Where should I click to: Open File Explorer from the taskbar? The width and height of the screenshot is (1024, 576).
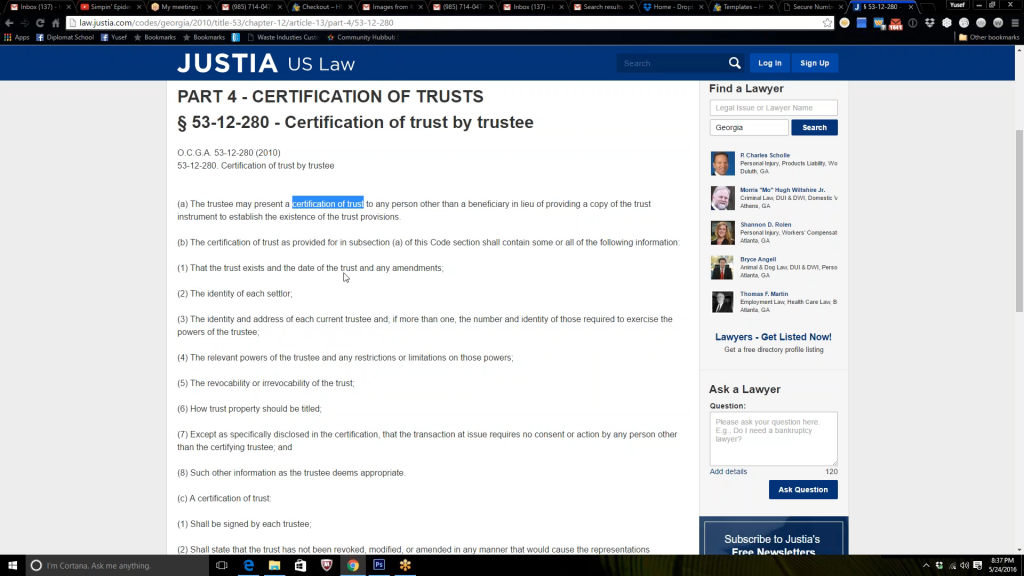(x=274, y=565)
